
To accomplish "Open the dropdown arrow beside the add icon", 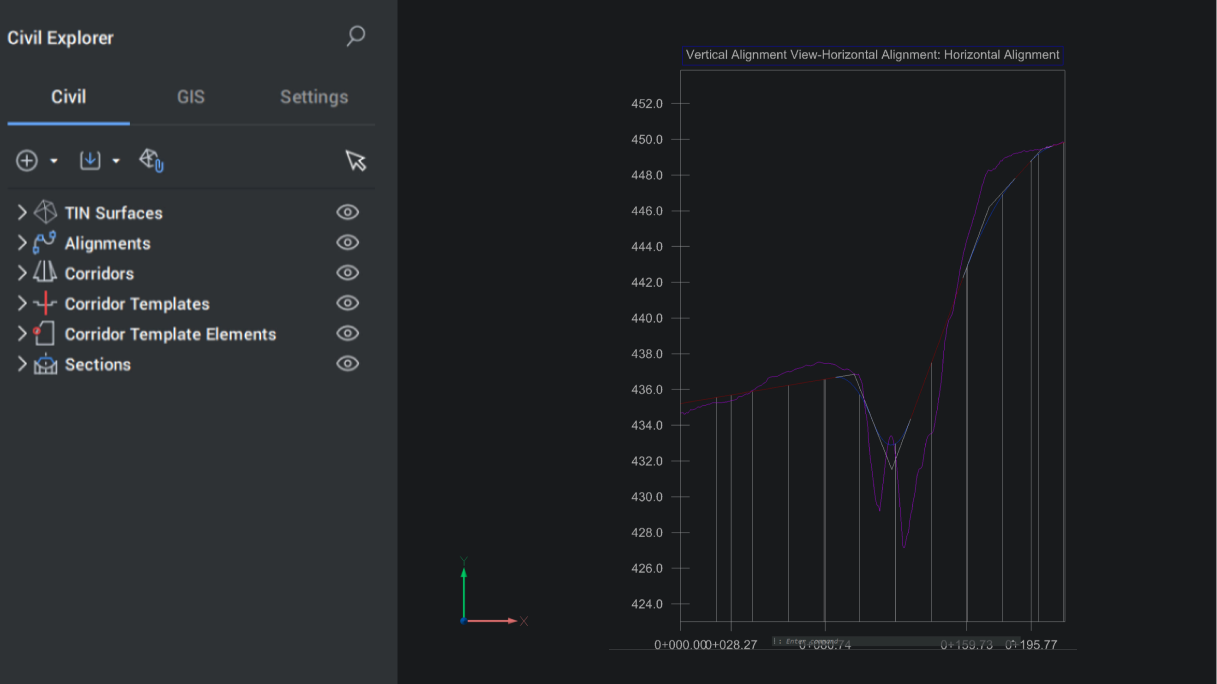I will click(54, 161).
